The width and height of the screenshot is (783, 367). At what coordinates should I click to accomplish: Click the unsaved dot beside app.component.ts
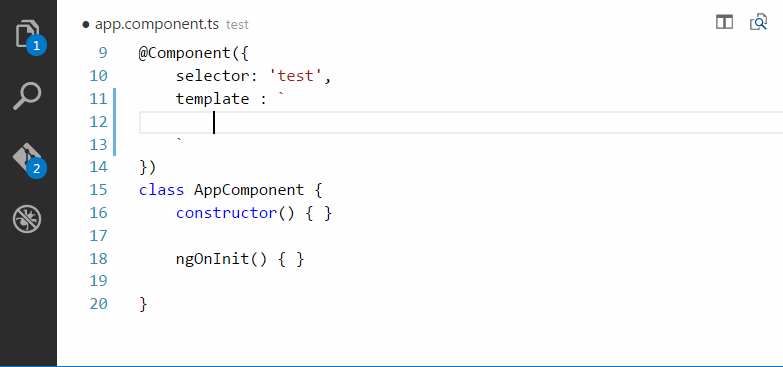coord(85,24)
